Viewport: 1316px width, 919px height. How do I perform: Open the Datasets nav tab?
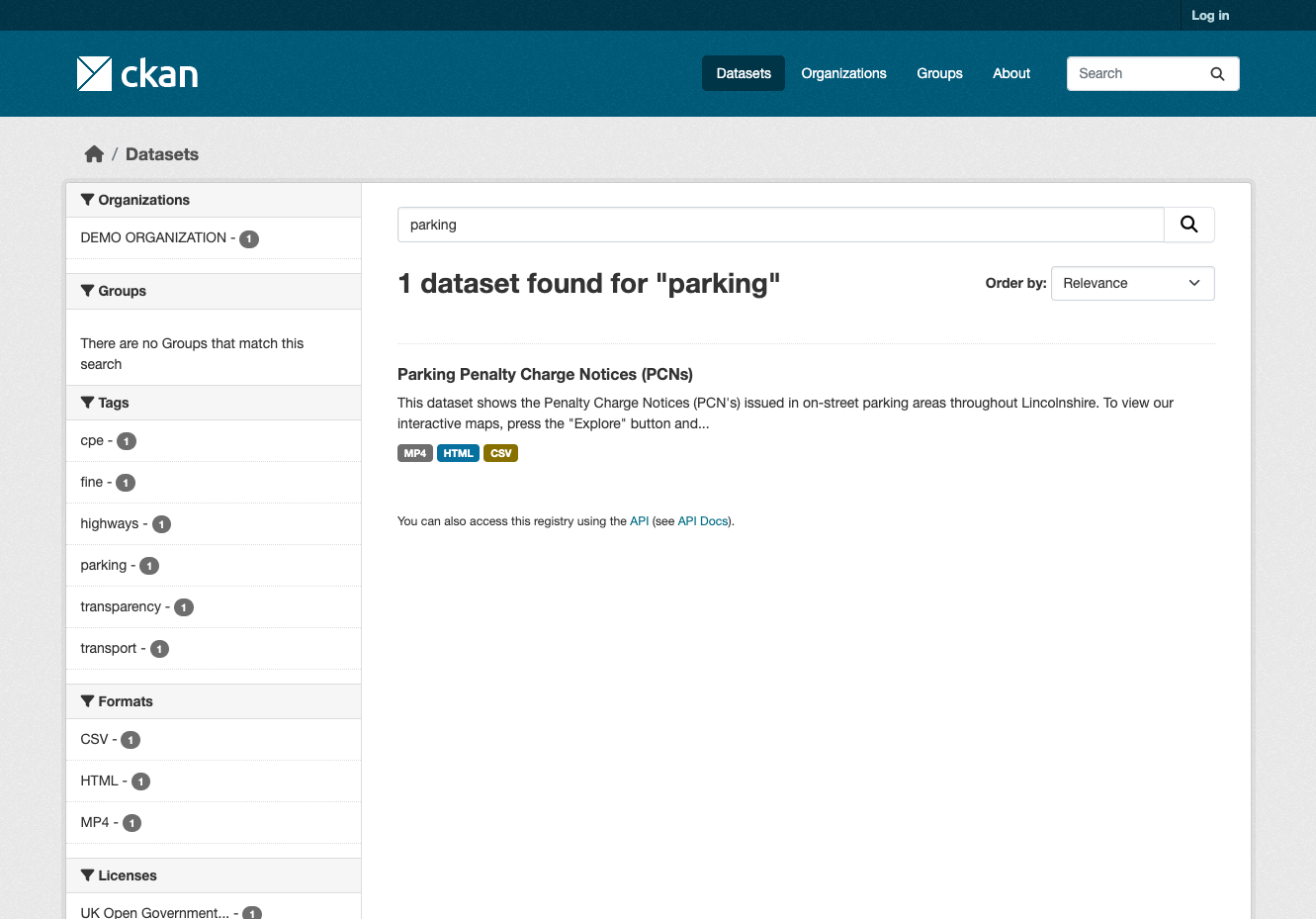click(744, 73)
